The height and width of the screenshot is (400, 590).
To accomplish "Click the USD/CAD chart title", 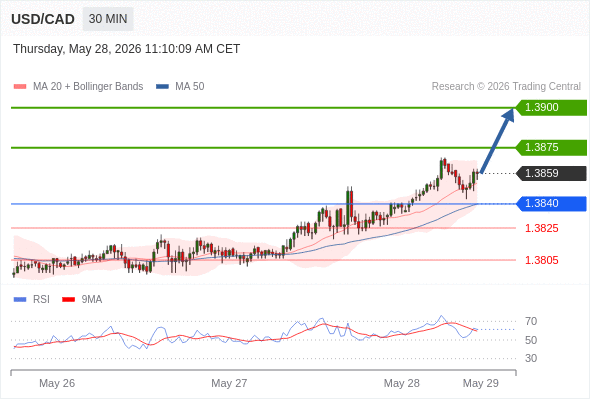I will point(43,19).
